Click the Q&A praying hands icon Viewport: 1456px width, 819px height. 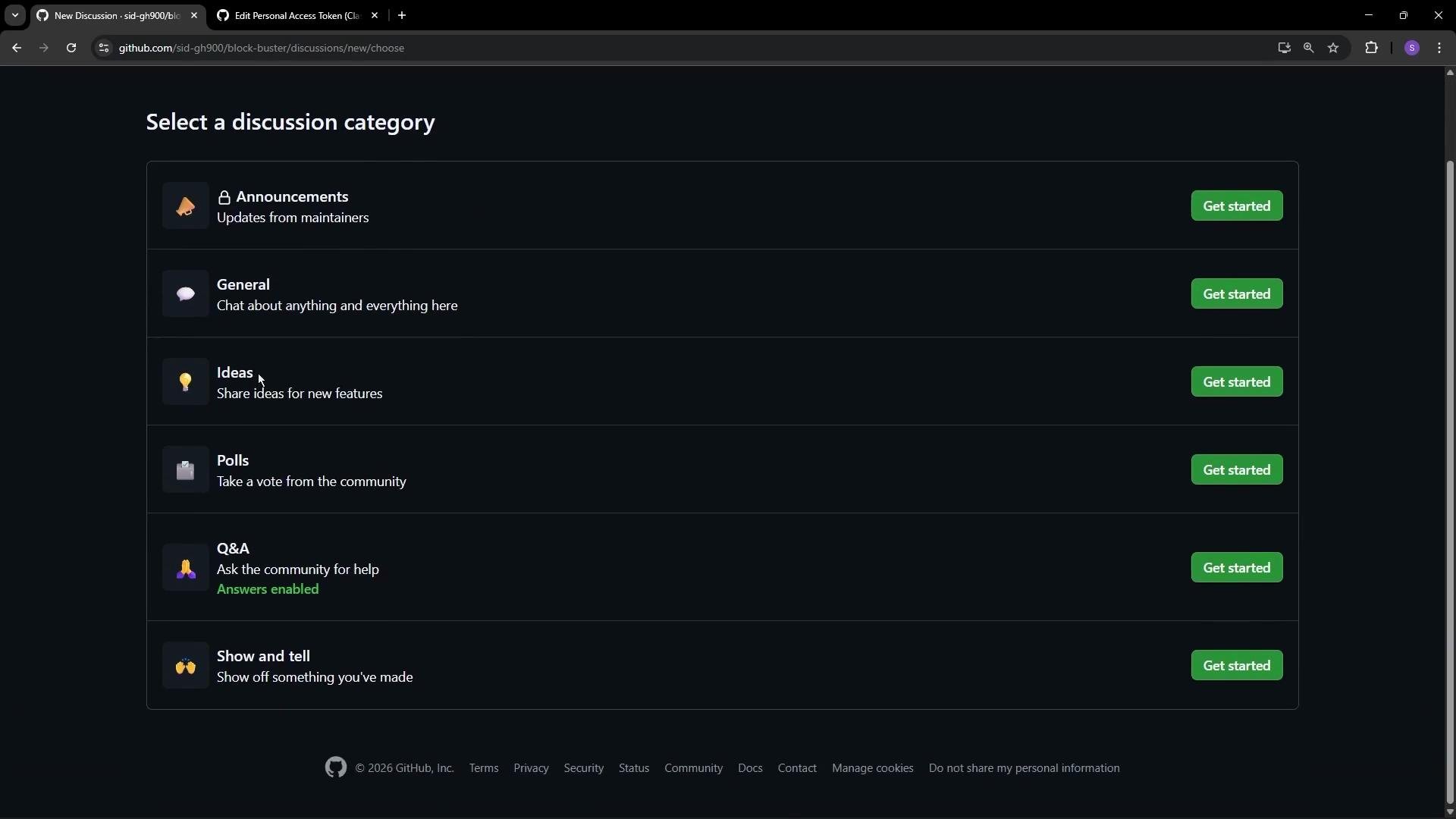pos(186,568)
